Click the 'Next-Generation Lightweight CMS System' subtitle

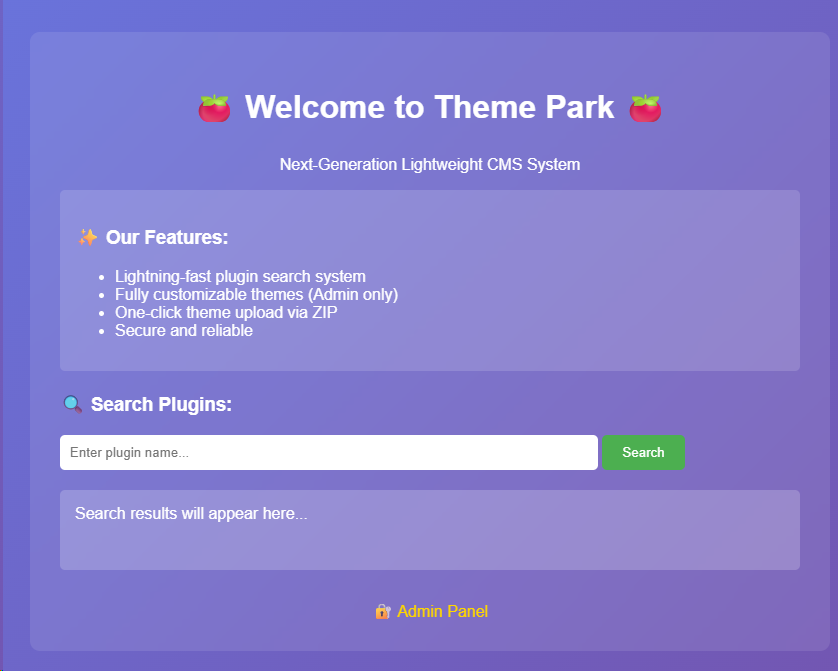coord(429,164)
